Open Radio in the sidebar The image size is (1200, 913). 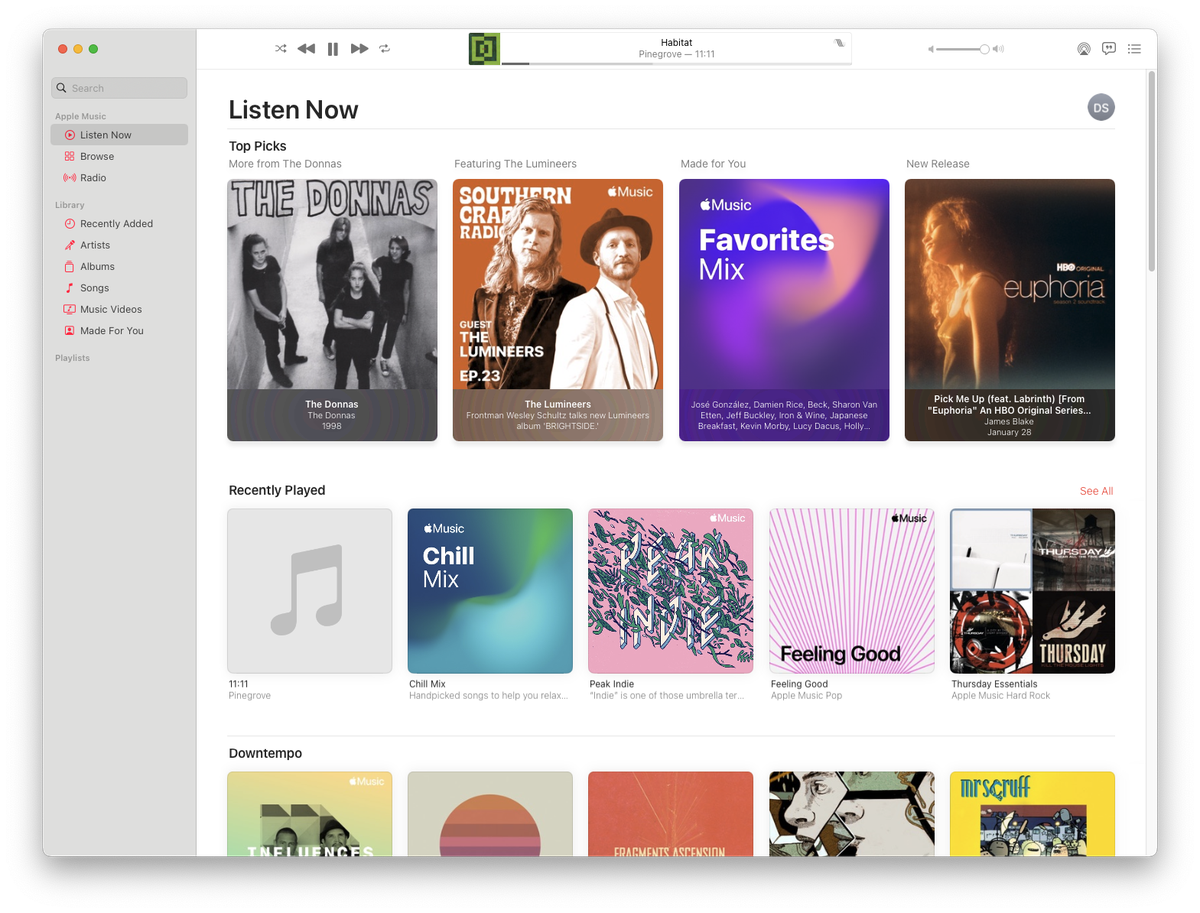[x=119, y=178]
